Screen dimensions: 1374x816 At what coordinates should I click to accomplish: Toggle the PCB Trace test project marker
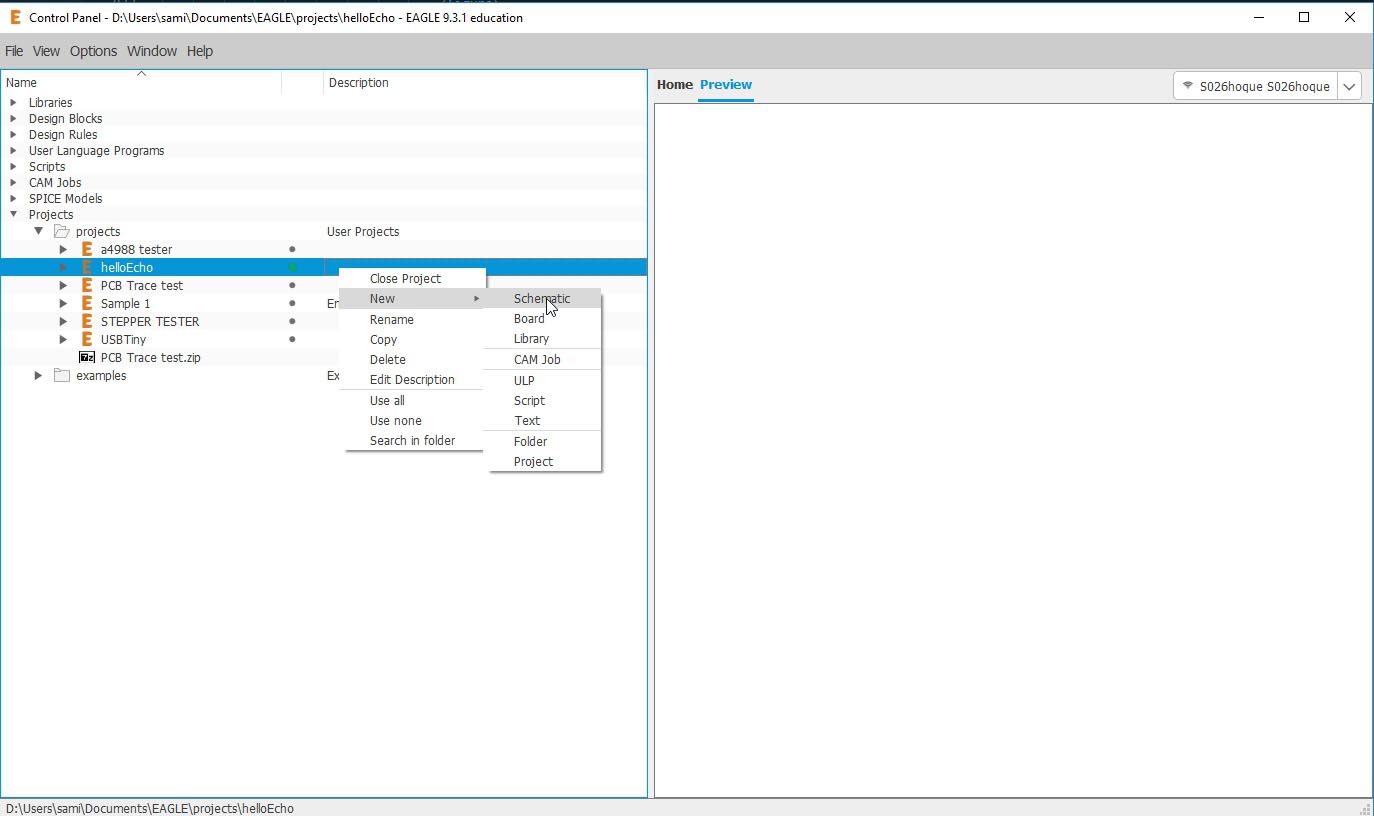(x=292, y=285)
